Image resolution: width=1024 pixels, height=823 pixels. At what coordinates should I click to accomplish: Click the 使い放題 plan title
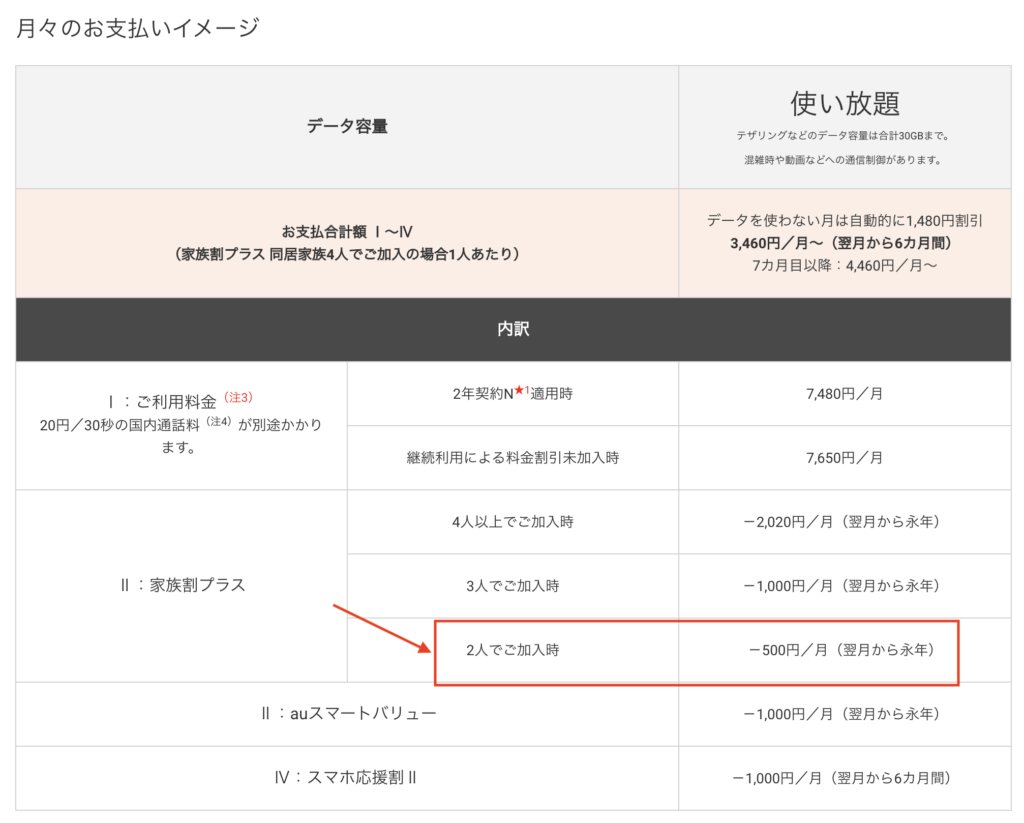(x=844, y=103)
